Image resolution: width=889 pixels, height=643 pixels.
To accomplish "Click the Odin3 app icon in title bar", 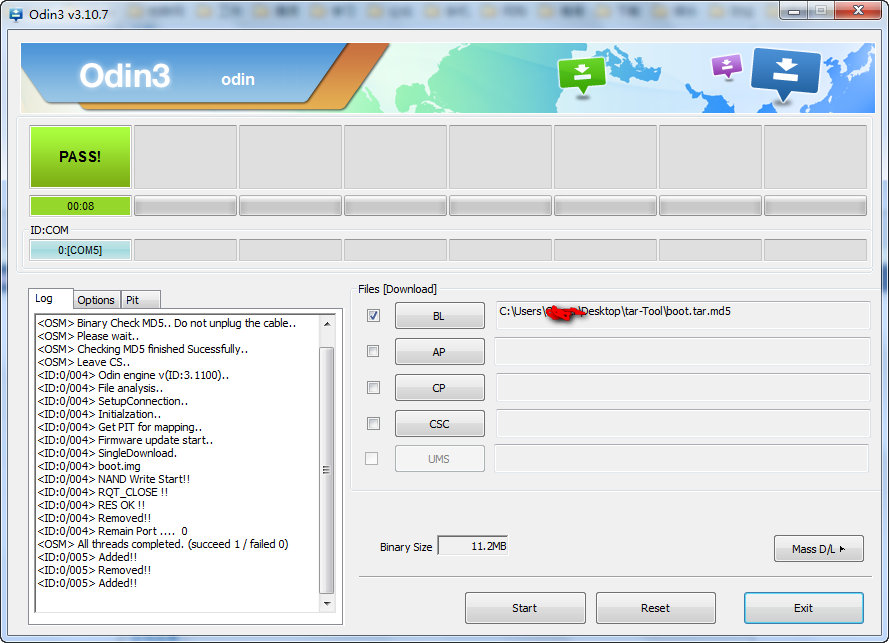I will tap(16, 15).
